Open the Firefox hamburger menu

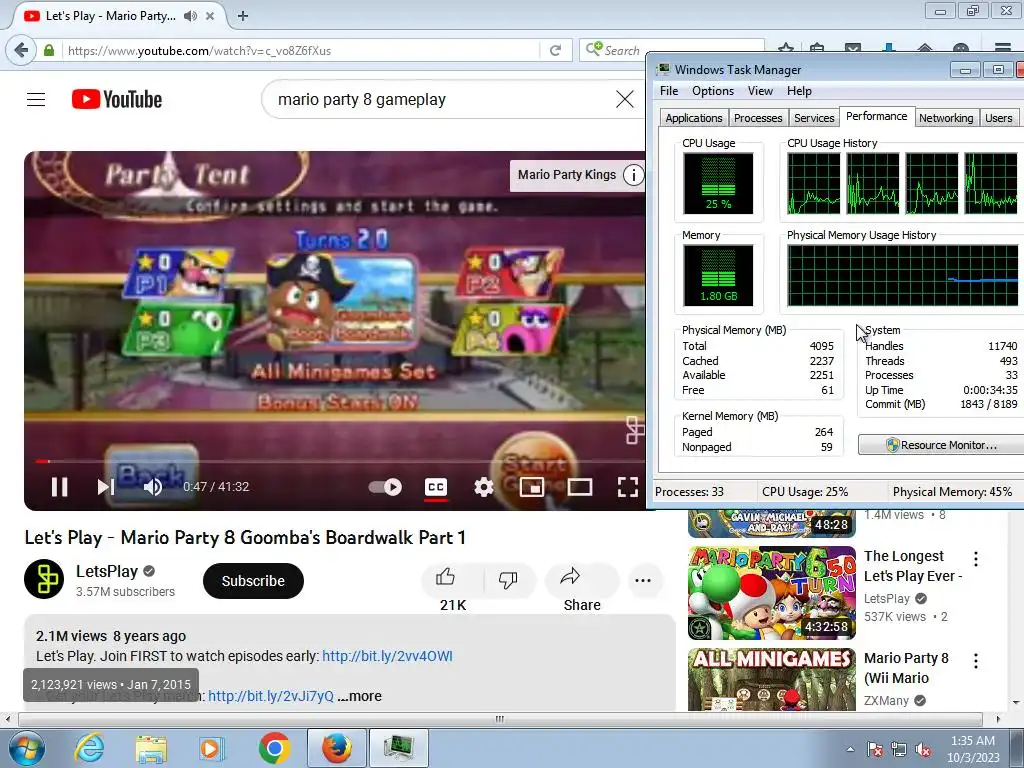(x=1003, y=48)
